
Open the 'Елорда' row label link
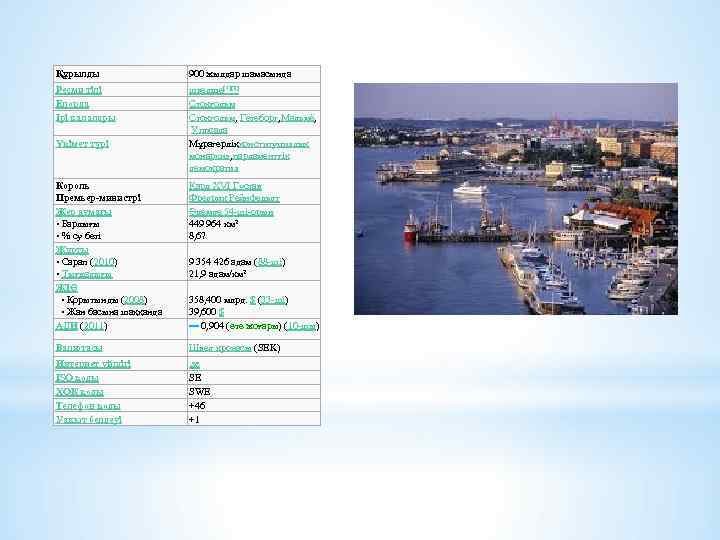click(x=72, y=104)
